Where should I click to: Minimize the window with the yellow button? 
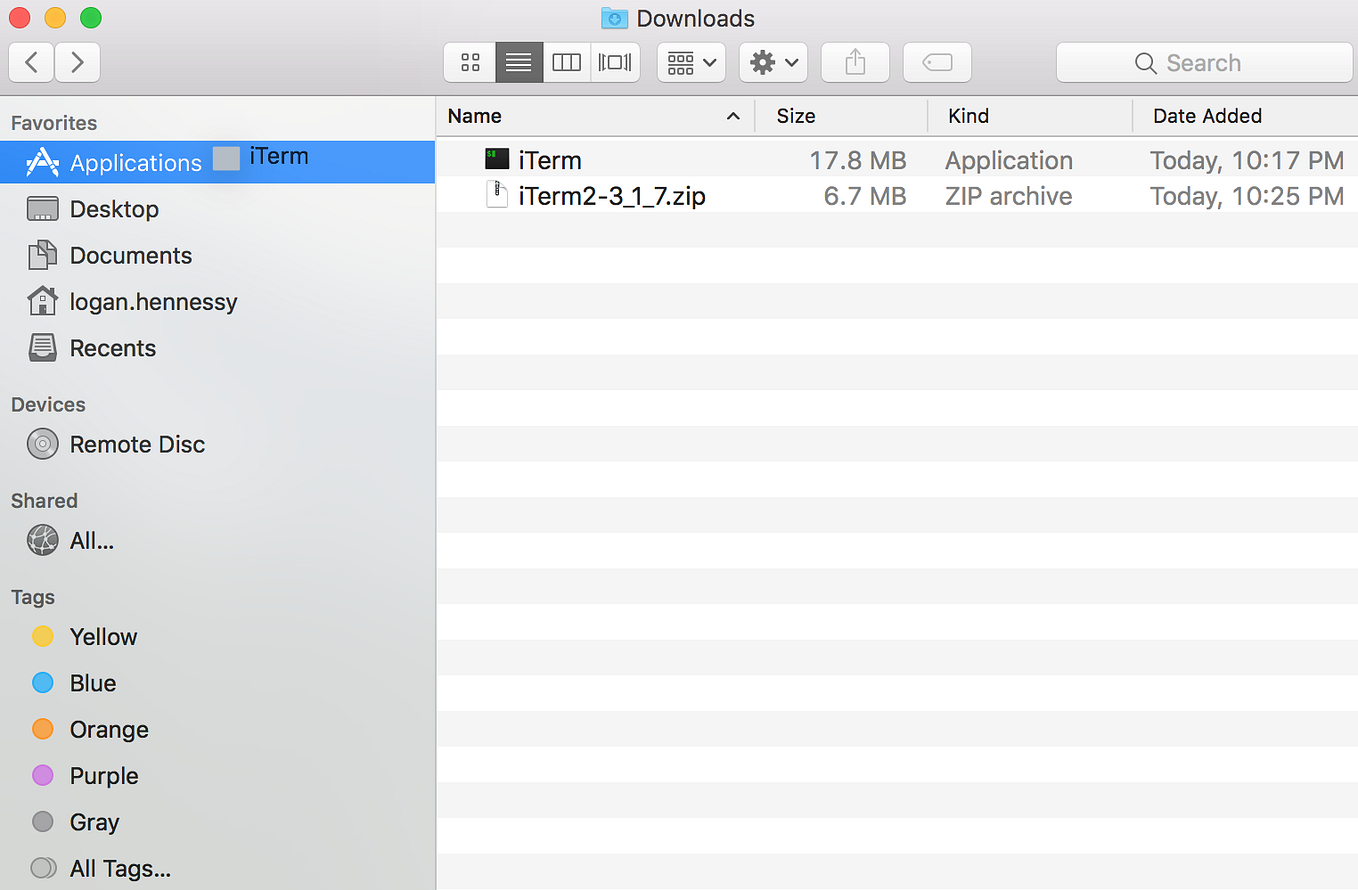coord(55,18)
